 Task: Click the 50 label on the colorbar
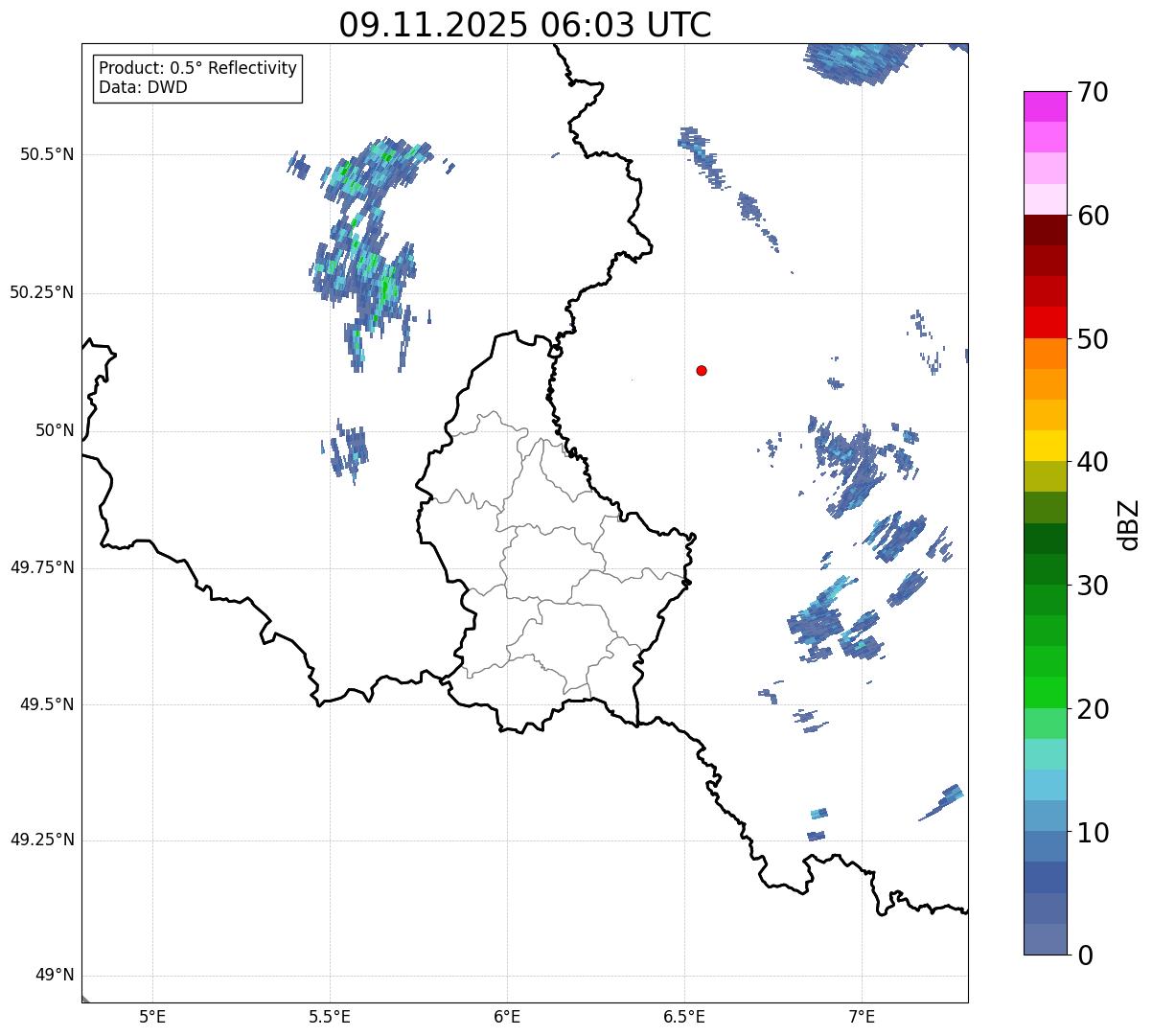coord(1093,339)
